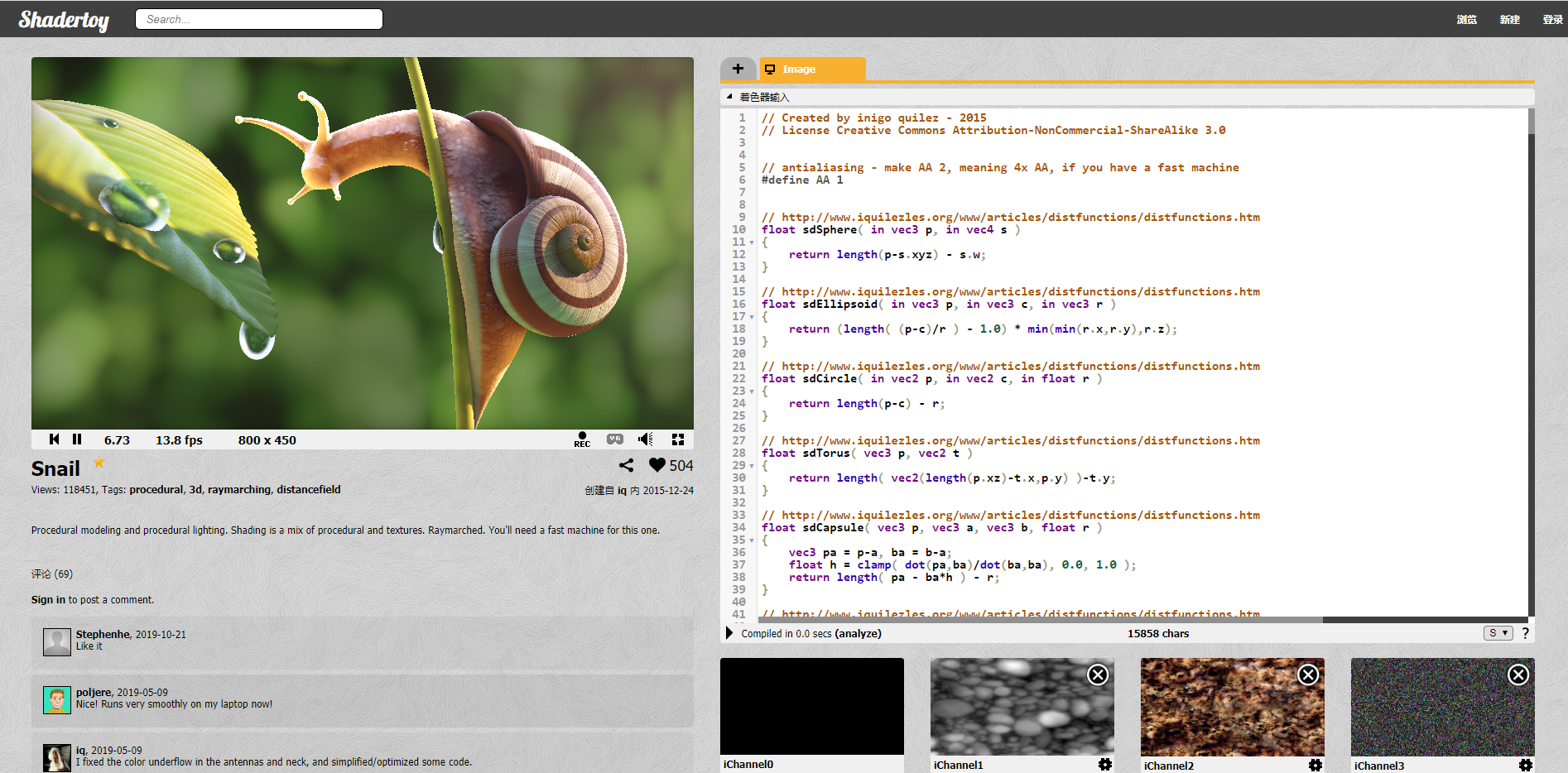
Task: Start recording with the REC icon
Action: tap(582, 439)
